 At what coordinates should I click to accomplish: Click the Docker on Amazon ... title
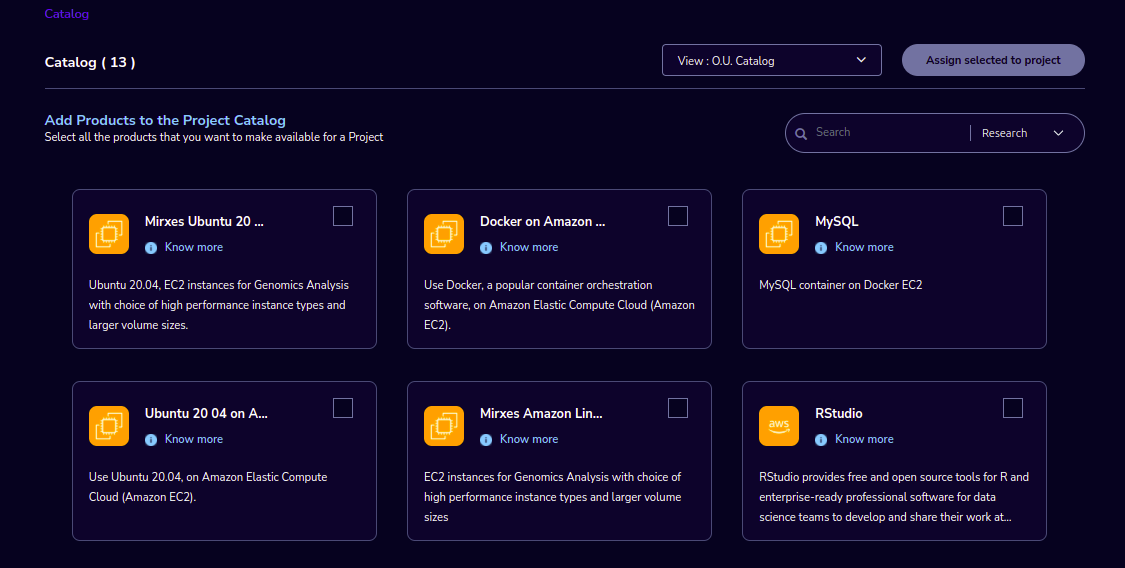click(x=542, y=222)
